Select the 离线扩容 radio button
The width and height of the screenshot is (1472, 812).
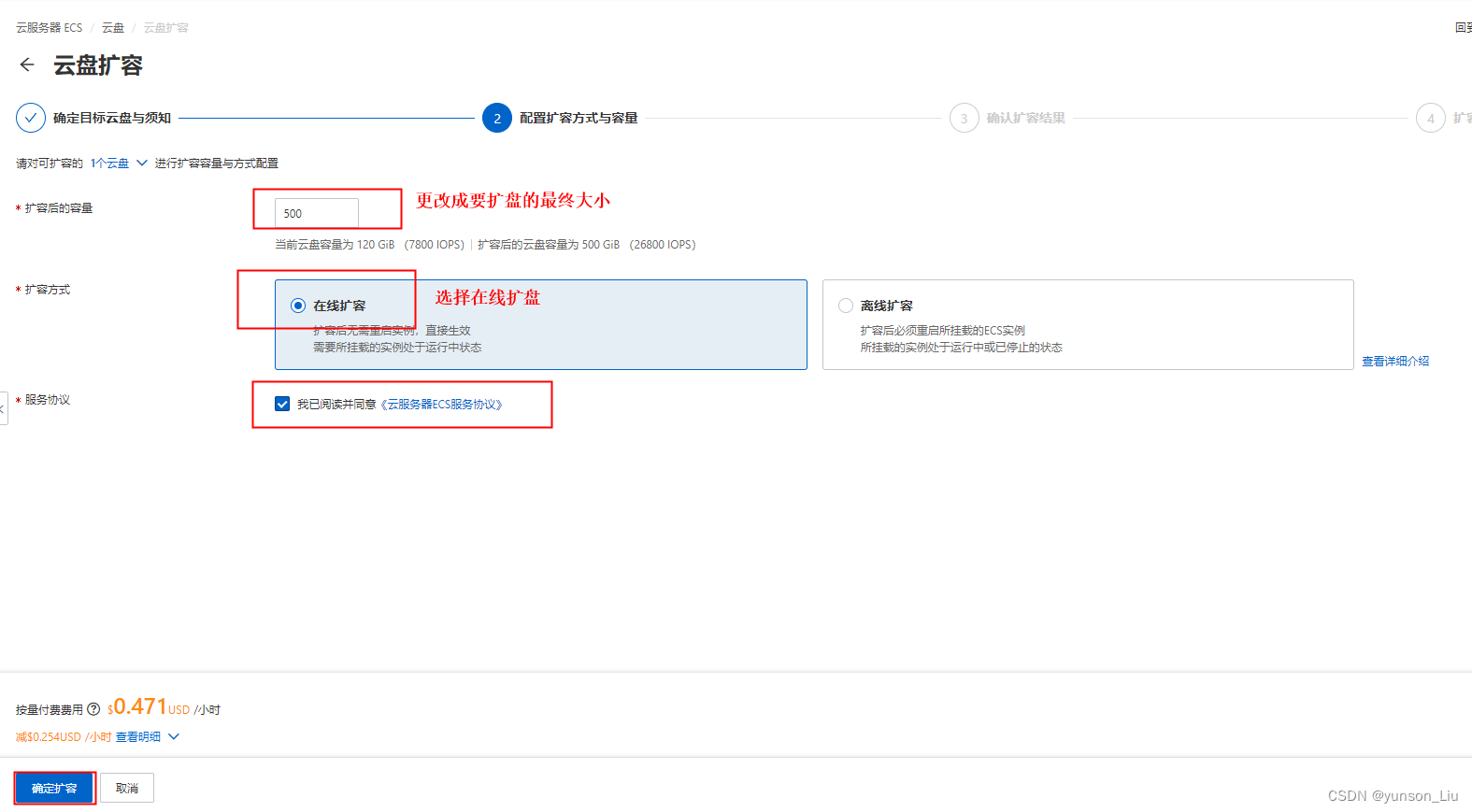point(846,306)
